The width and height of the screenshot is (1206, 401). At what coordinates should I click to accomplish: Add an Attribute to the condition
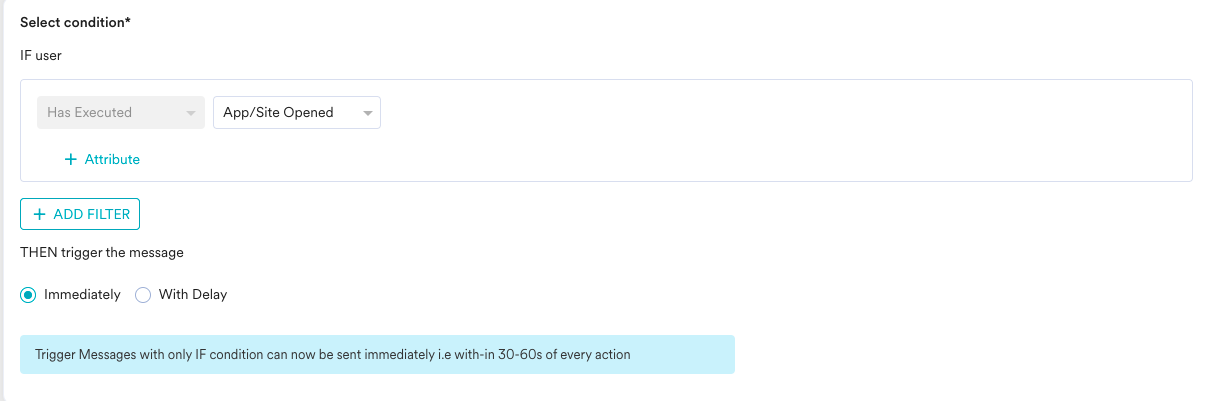click(102, 160)
